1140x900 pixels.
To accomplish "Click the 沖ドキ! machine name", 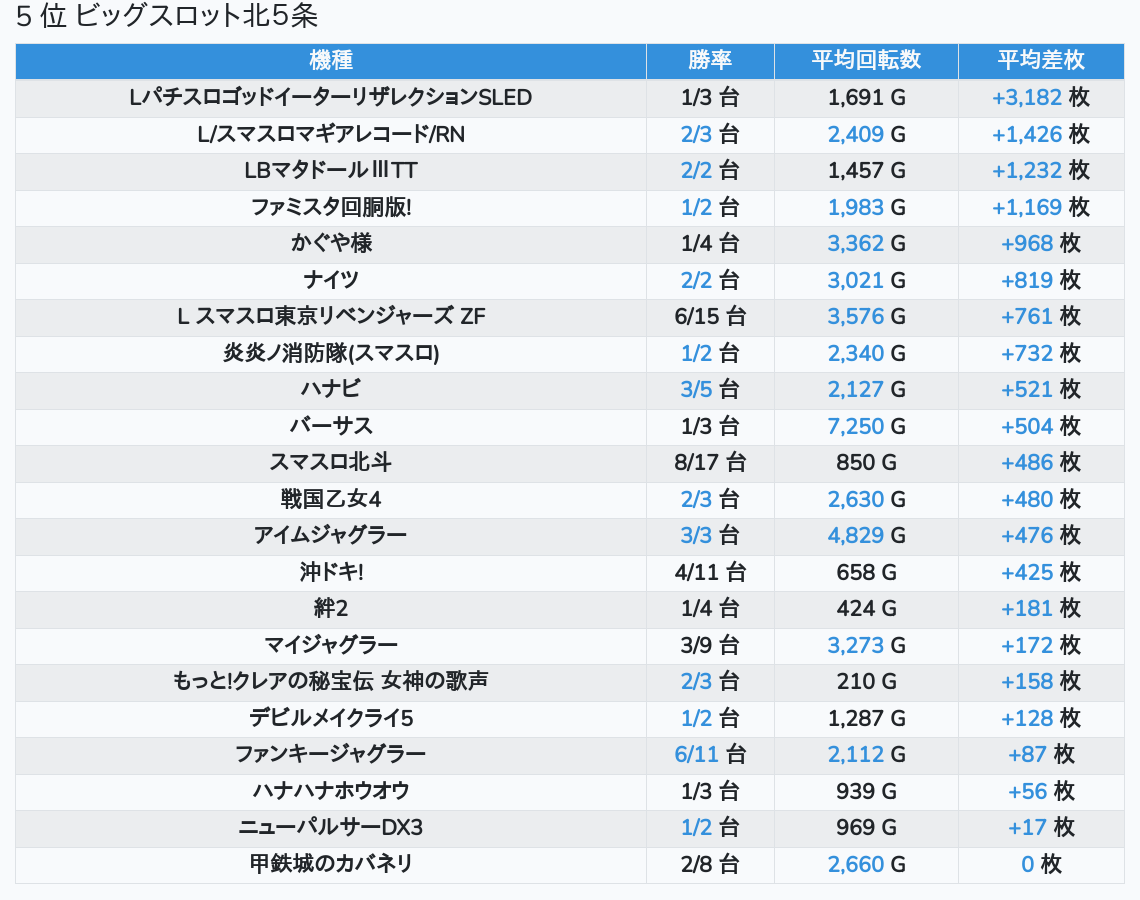I will (331, 572).
